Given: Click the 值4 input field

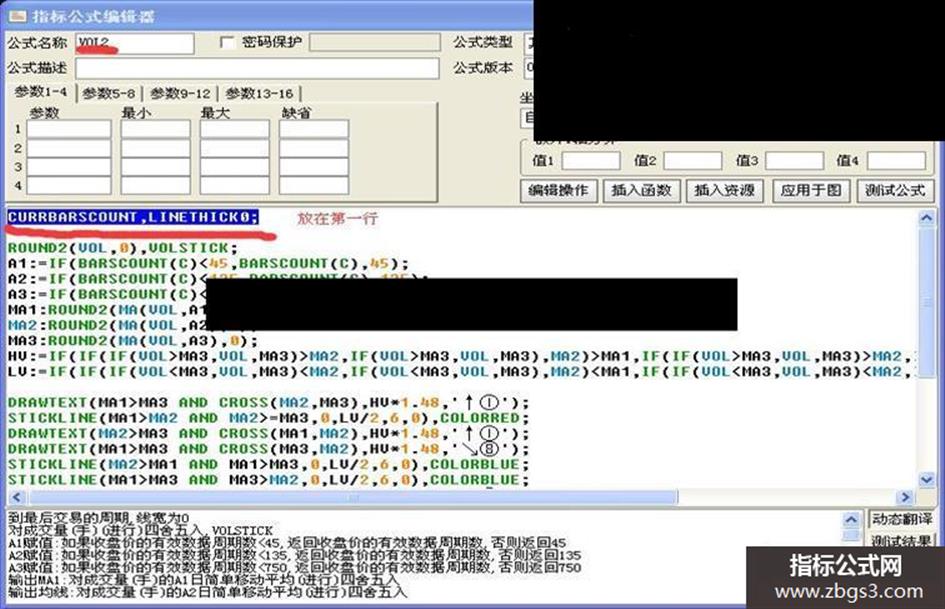Looking at the screenshot, I should tap(896, 160).
